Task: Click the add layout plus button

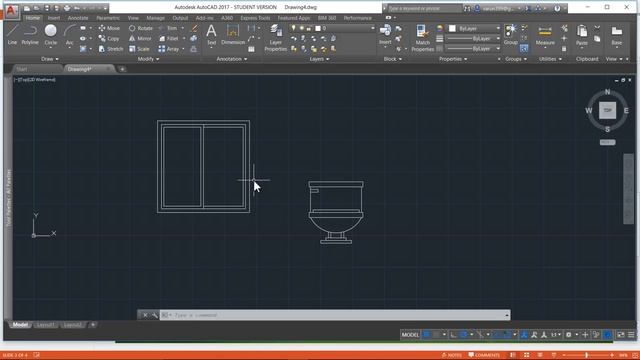Action: pos(93,325)
